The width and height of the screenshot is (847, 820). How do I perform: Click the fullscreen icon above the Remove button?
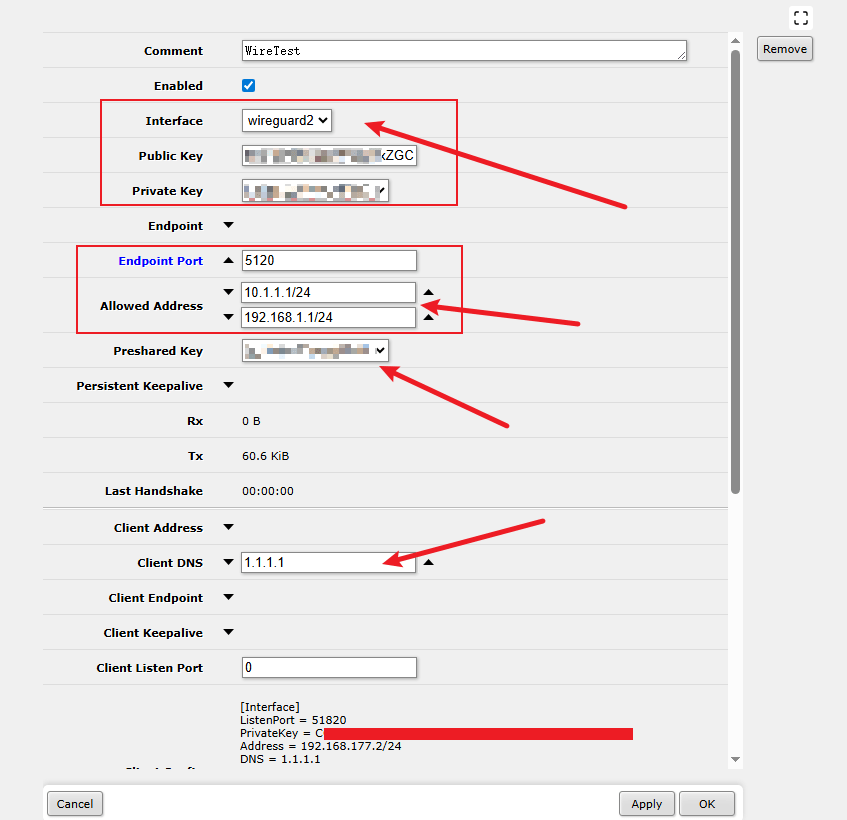800,17
